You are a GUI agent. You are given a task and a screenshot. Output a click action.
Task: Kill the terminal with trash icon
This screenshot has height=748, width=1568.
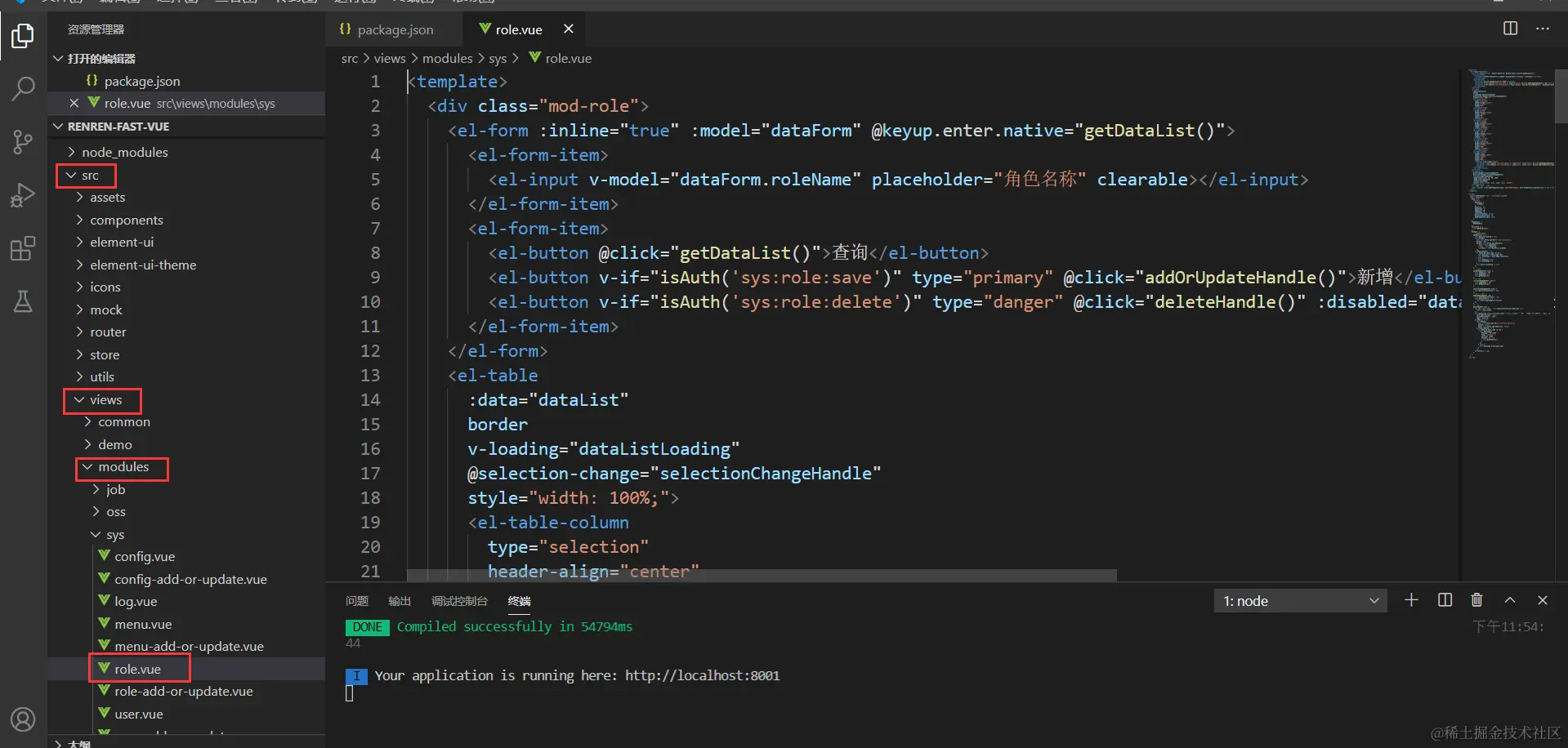point(1476,600)
